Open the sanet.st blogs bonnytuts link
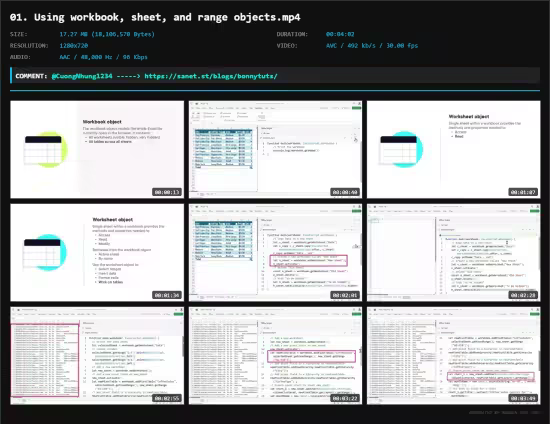Viewport: 550px width, 424px height. pyautogui.click(x=211, y=76)
